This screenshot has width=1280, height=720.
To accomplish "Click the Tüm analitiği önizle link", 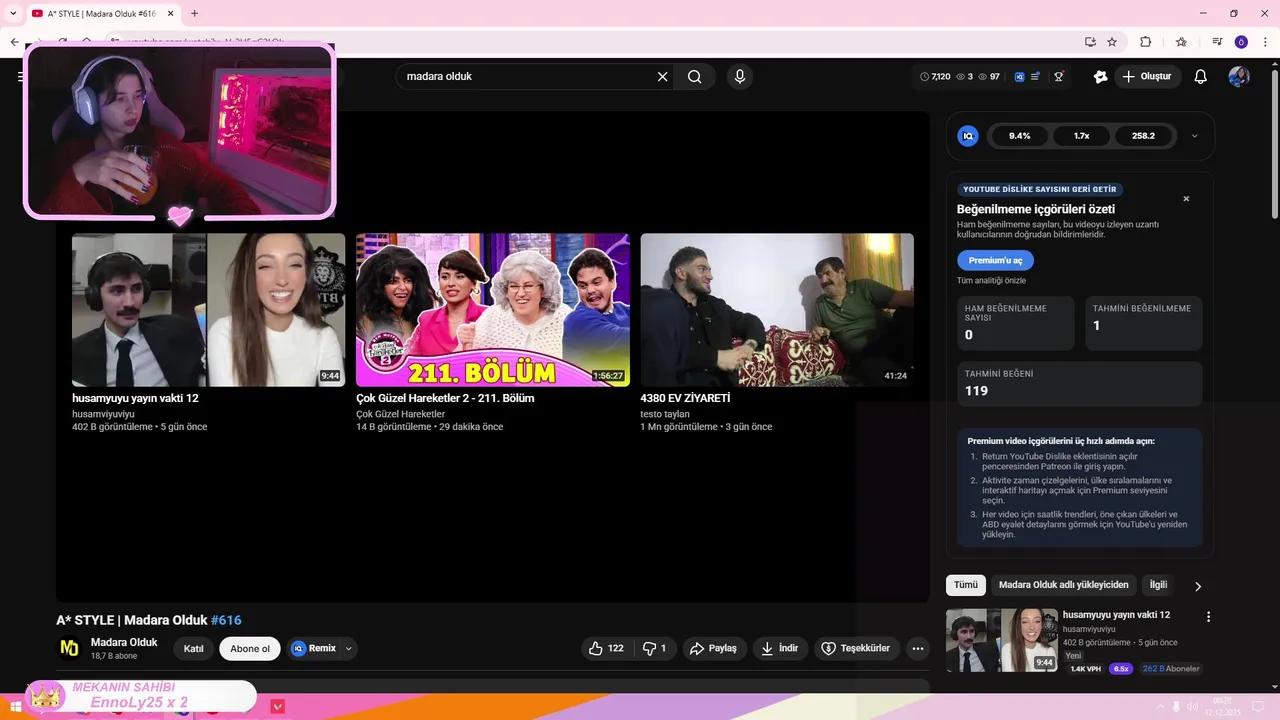I will (991, 281).
